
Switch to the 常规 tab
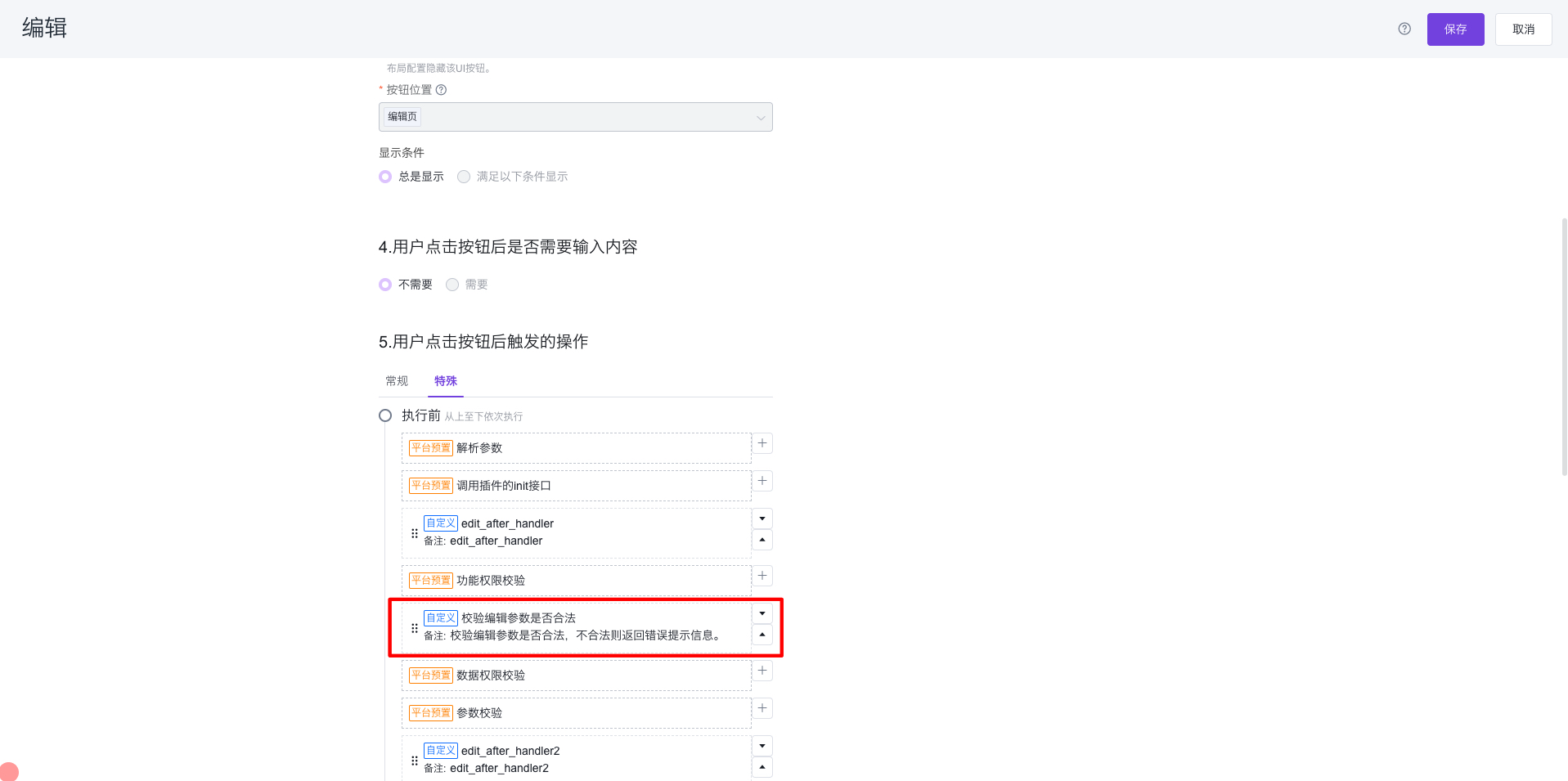pos(397,381)
